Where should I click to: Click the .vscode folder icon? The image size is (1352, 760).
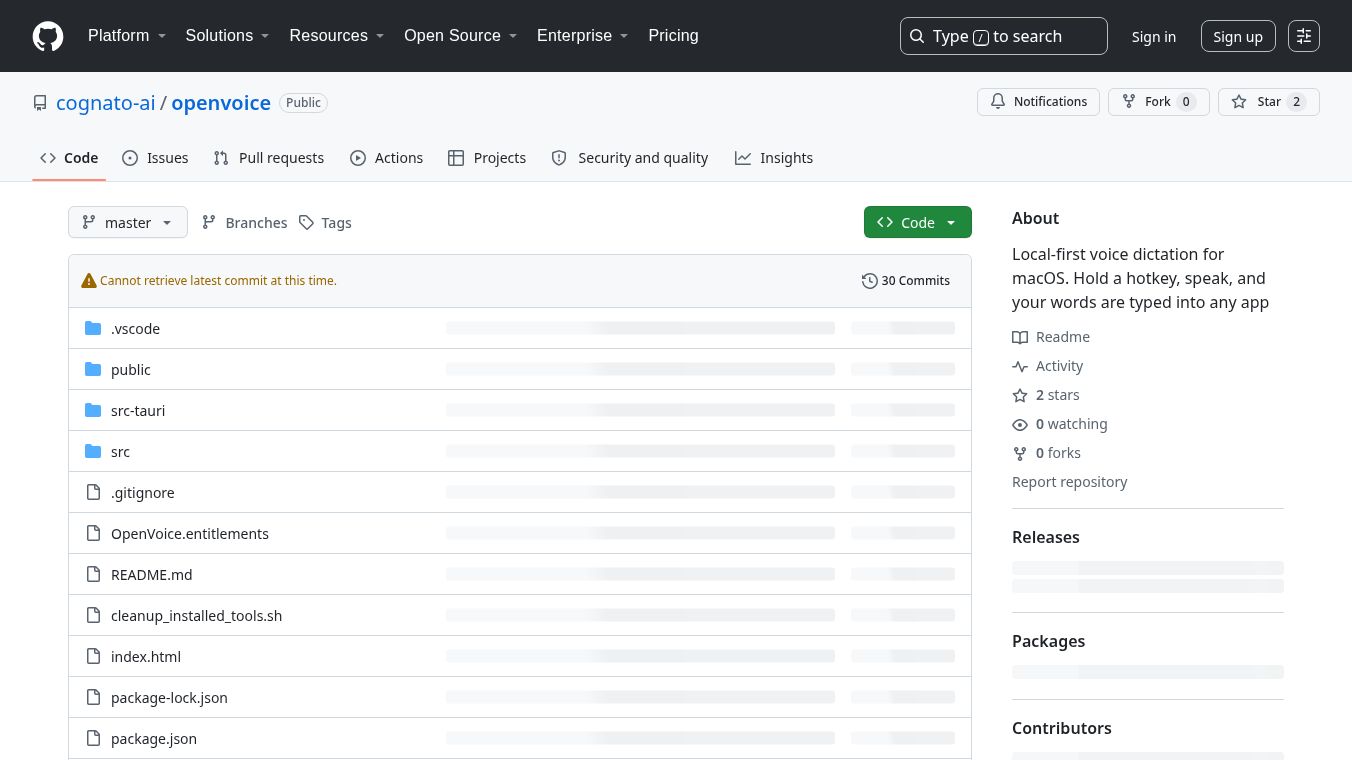click(93, 329)
